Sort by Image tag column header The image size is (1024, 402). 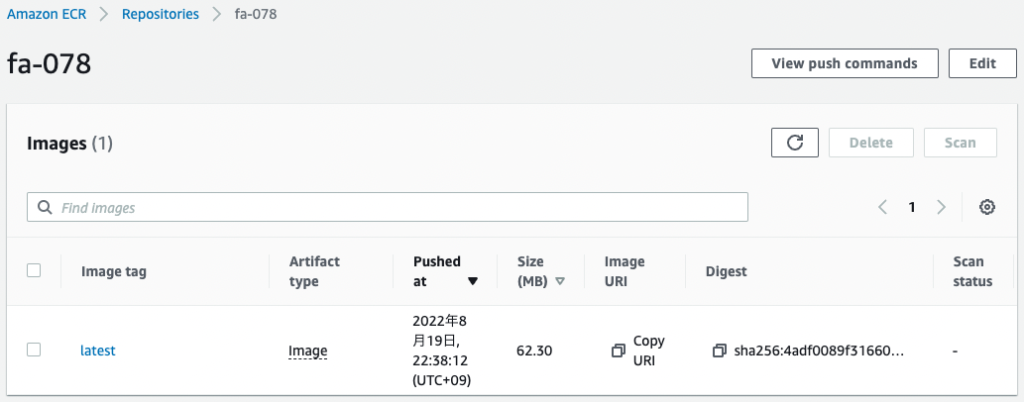point(114,271)
